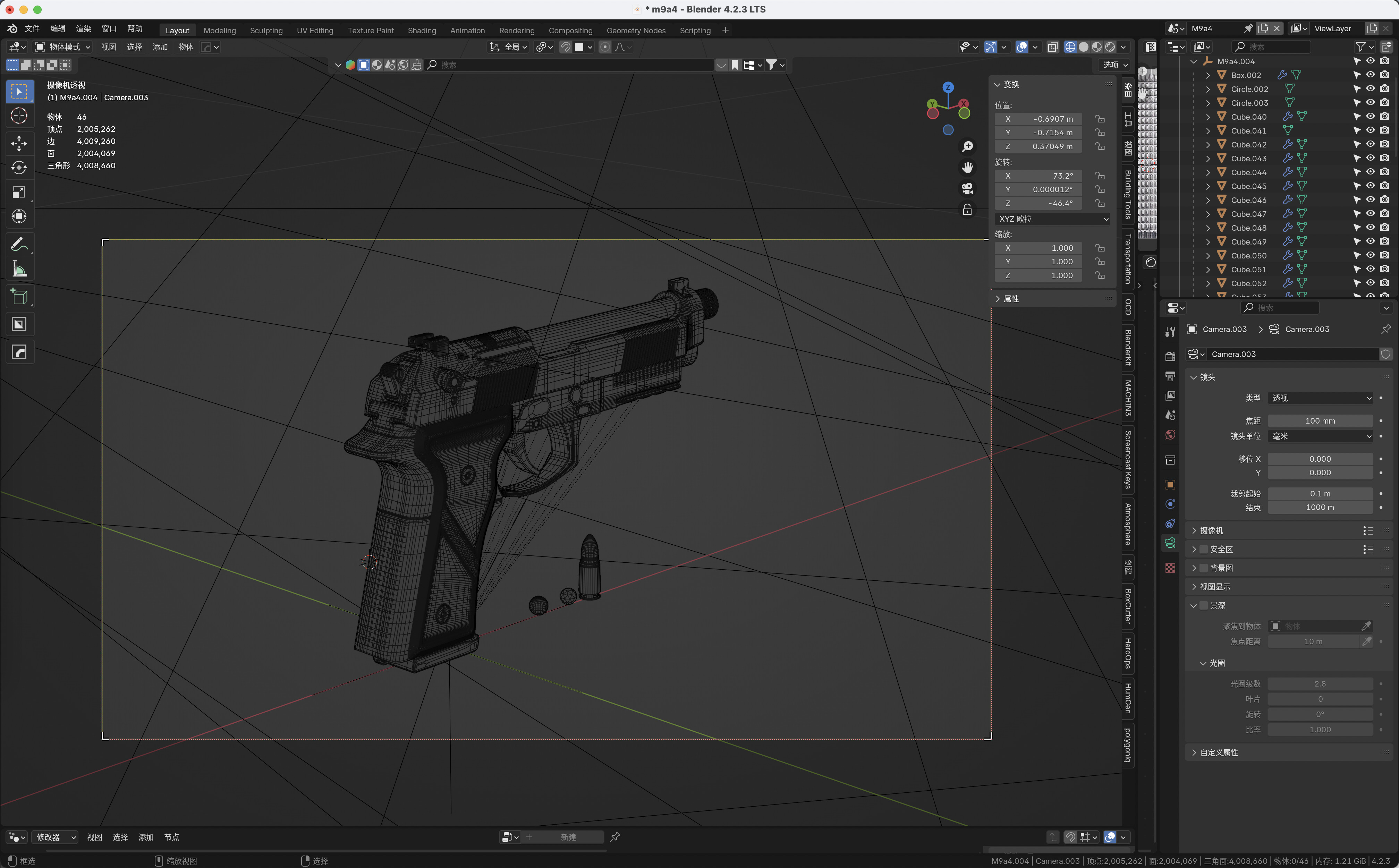This screenshot has width=1399, height=868.
Task: Switch to wireframe viewport shading
Action: (x=1070, y=47)
